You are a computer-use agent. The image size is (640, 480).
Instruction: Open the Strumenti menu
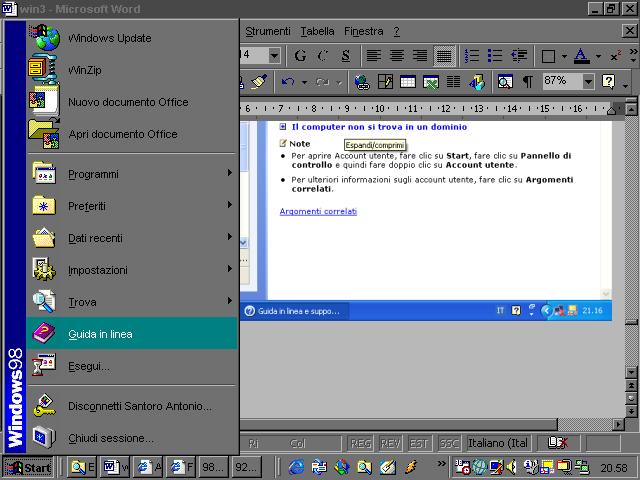[268, 31]
